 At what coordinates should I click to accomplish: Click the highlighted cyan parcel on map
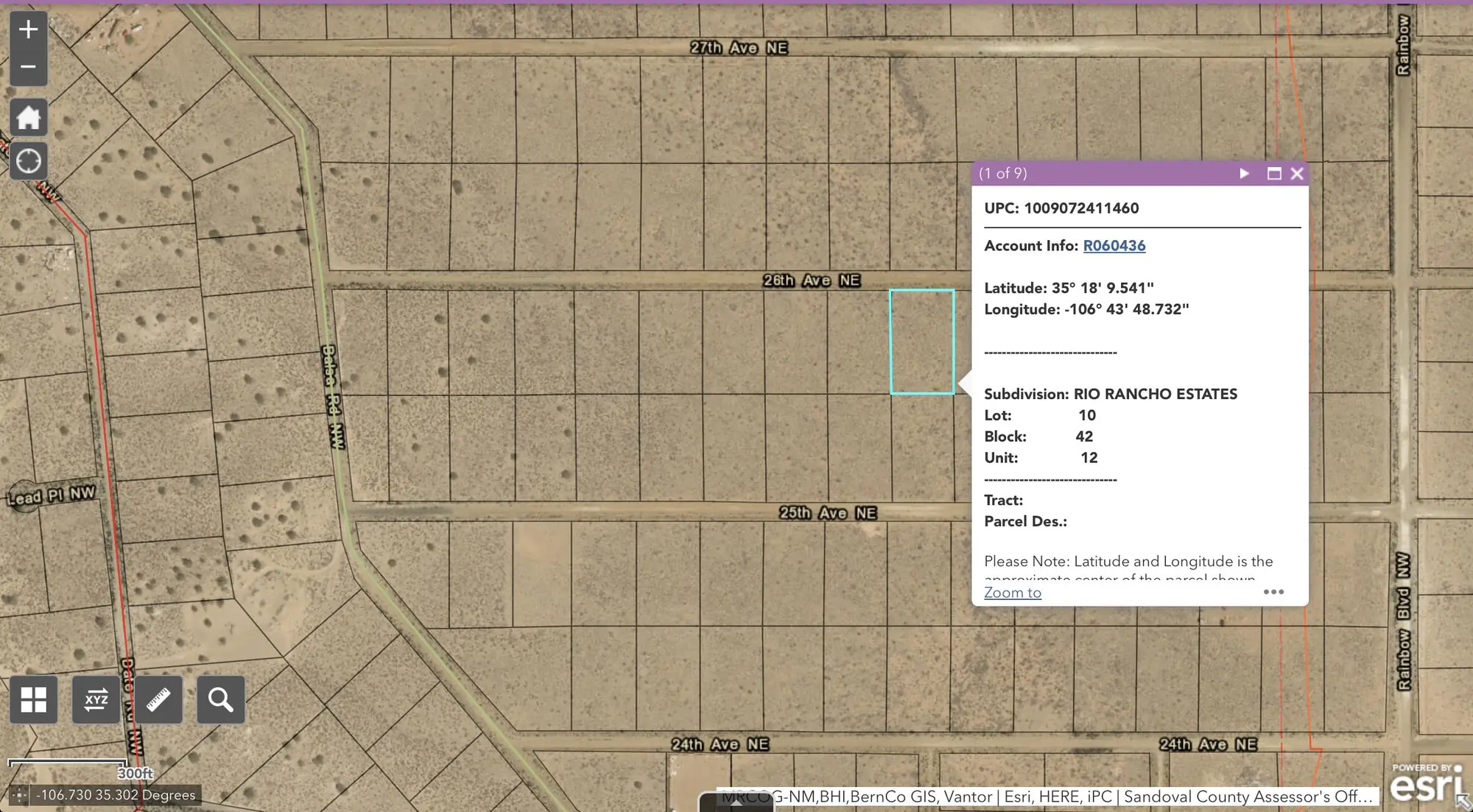point(922,342)
